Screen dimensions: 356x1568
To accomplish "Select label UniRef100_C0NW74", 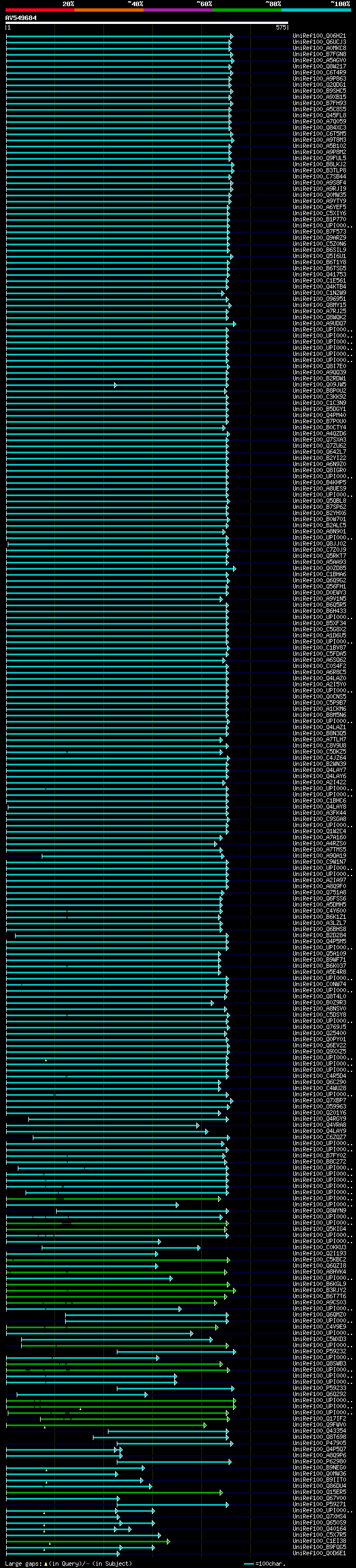I will pyautogui.click(x=319, y=983).
